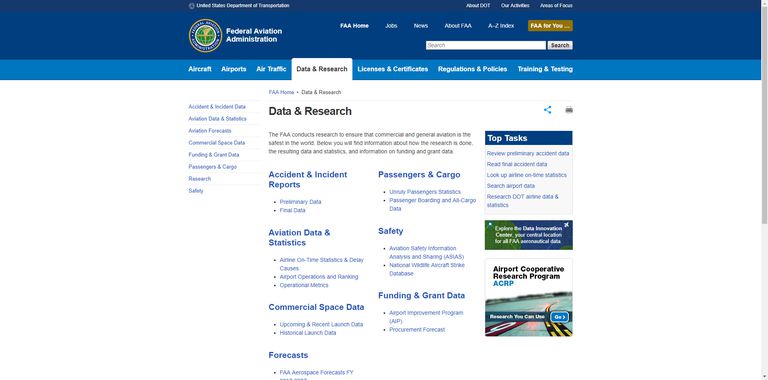The width and height of the screenshot is (768, 380).
Task: Click the Accident & Incident Reports heading
Action: click(308, 180)
